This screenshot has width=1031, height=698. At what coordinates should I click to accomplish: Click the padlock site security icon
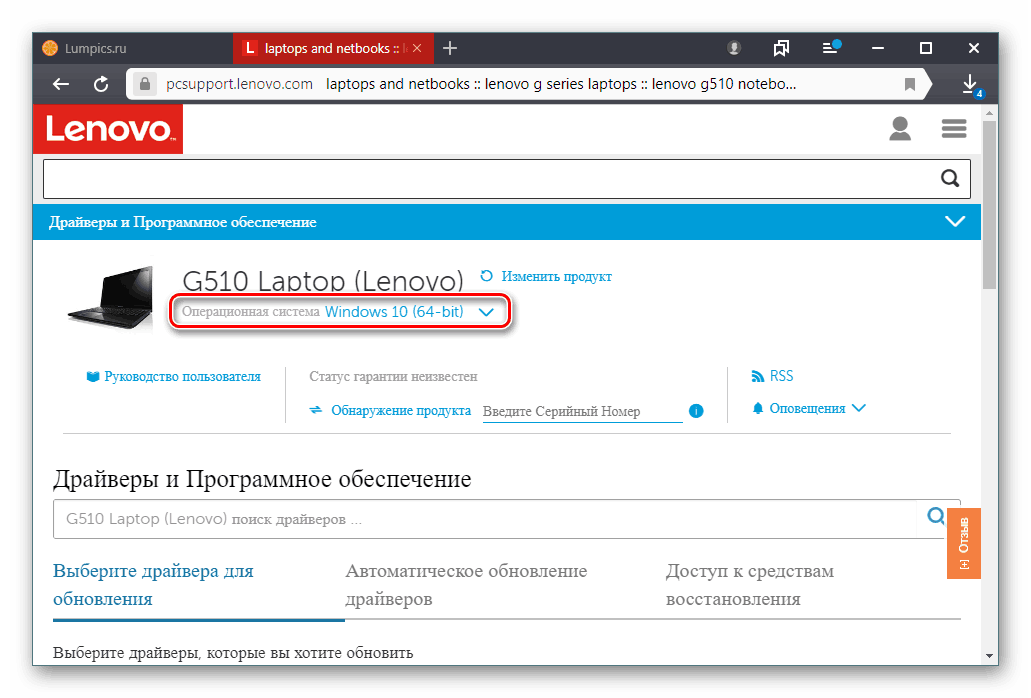pos(145,84)
